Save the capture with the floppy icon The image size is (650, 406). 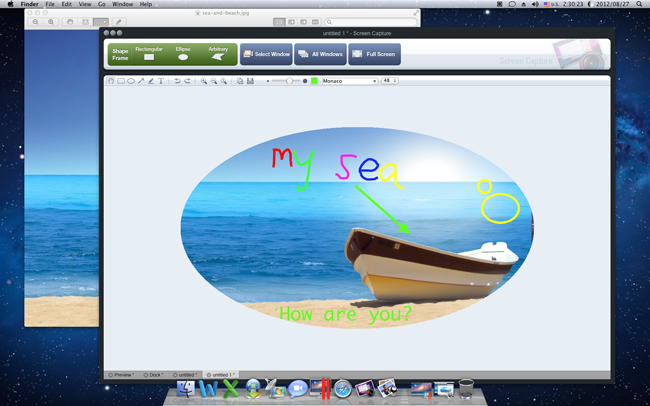coord(250,81)
